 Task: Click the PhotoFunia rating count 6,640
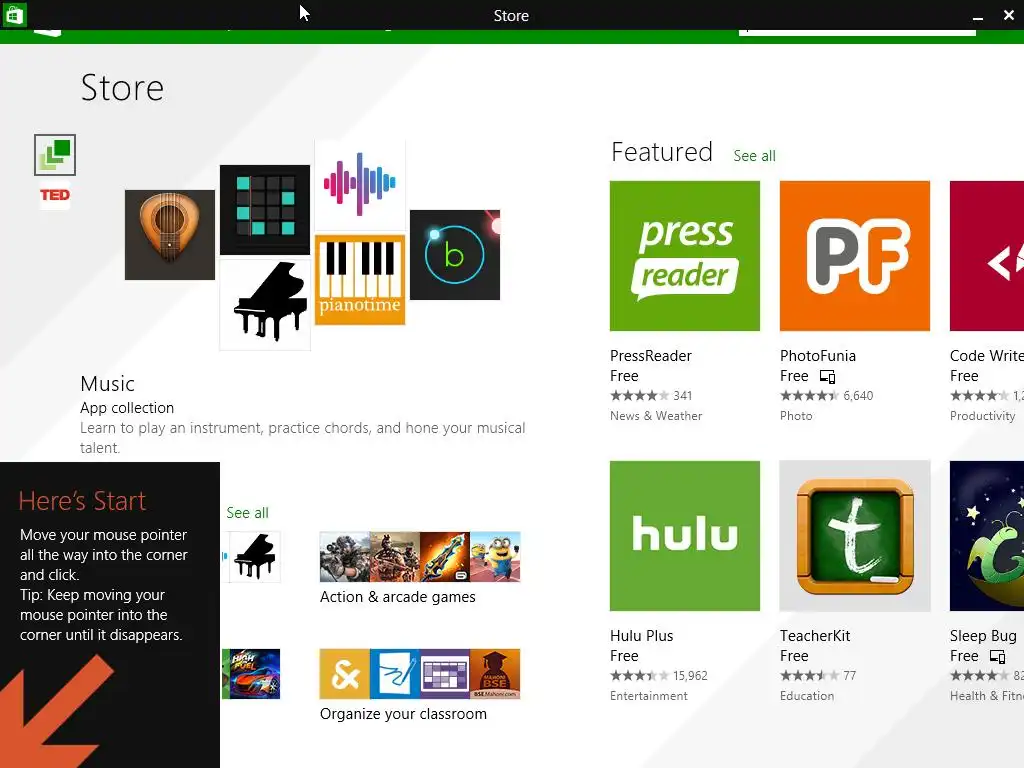[858, 396]
